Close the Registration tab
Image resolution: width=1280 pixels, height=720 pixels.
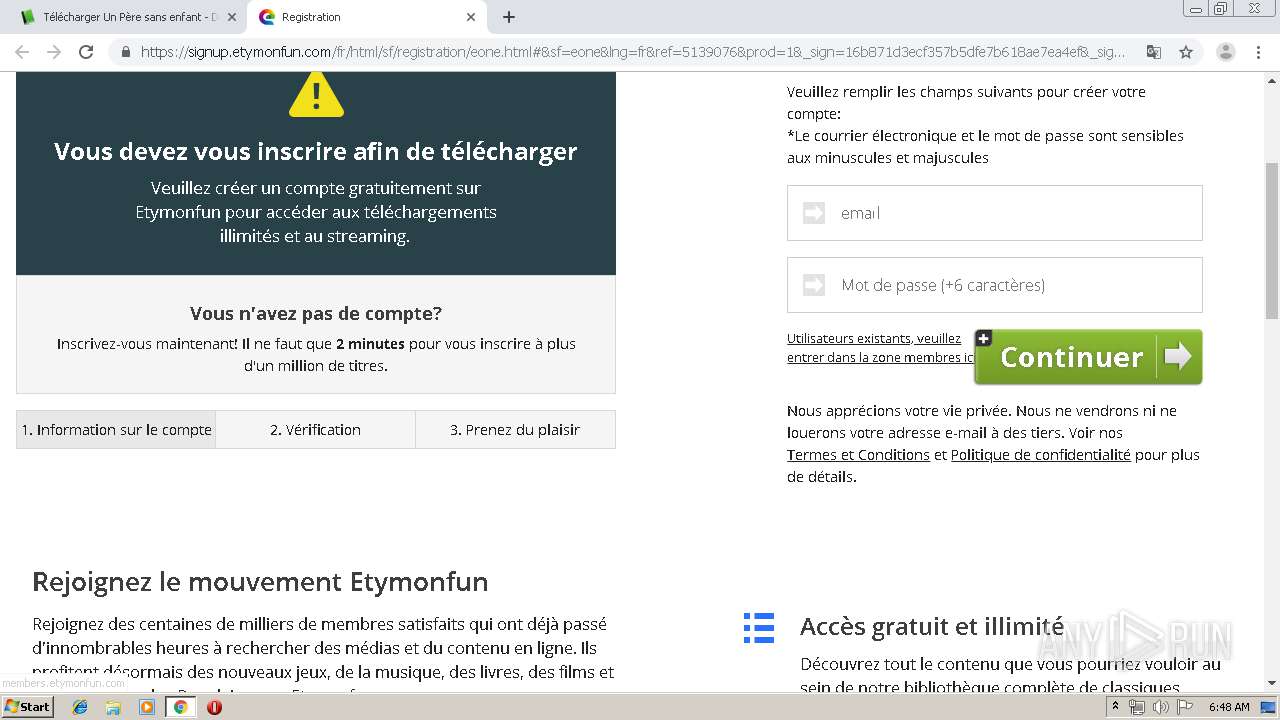point(471,17)
